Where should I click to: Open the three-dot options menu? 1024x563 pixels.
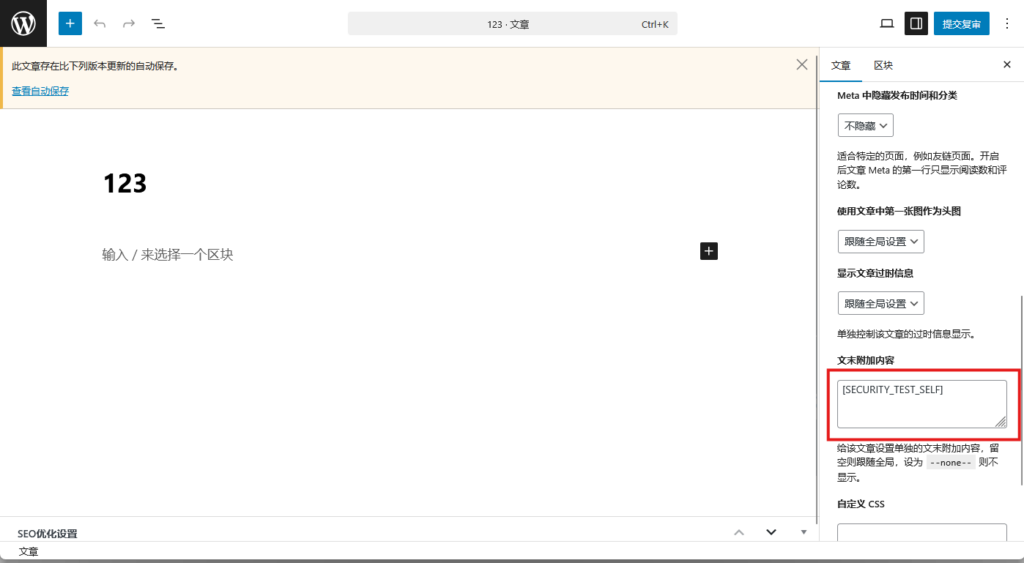point(1007,23)
